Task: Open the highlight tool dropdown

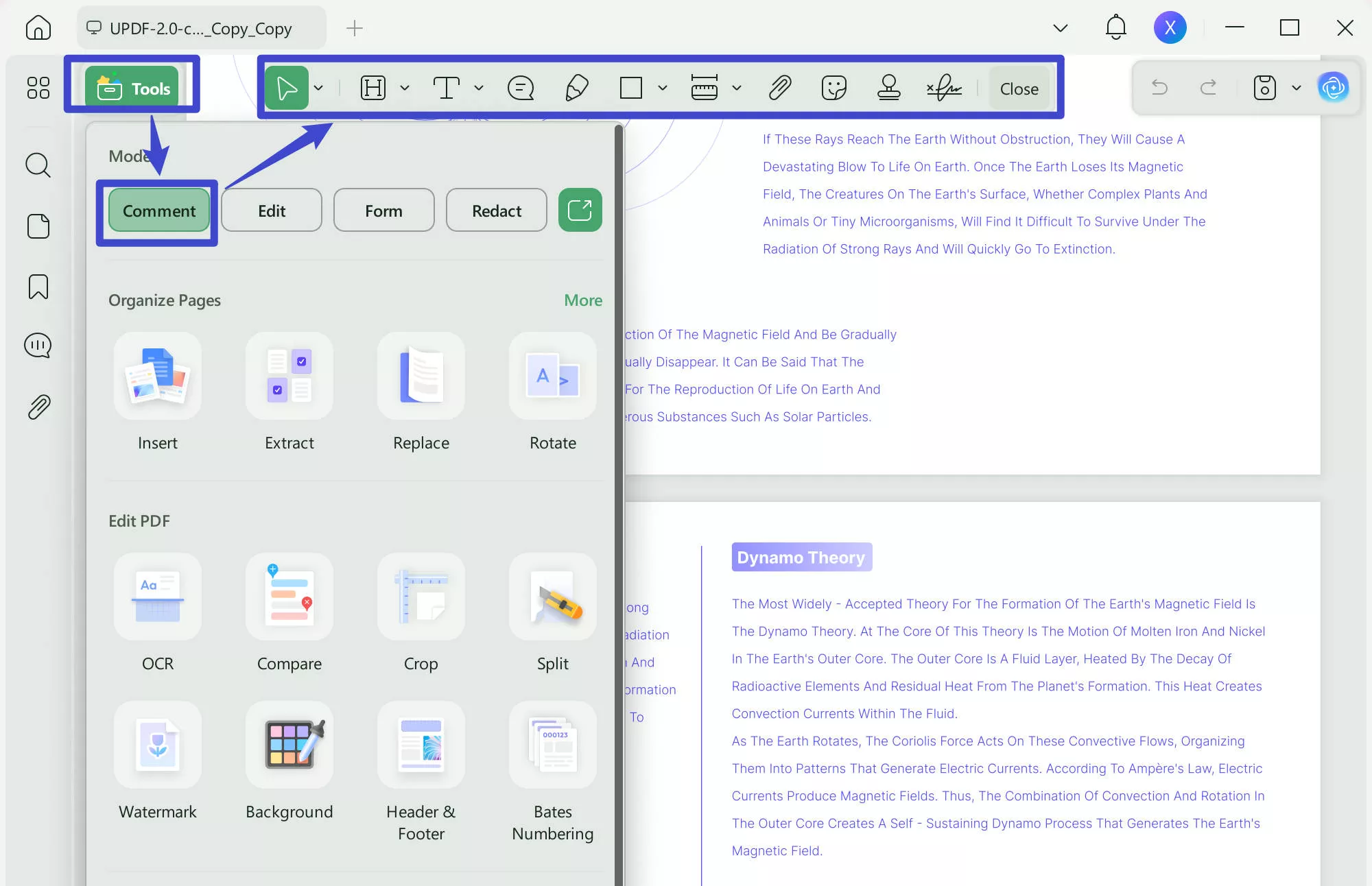Action: coord(405,88)
